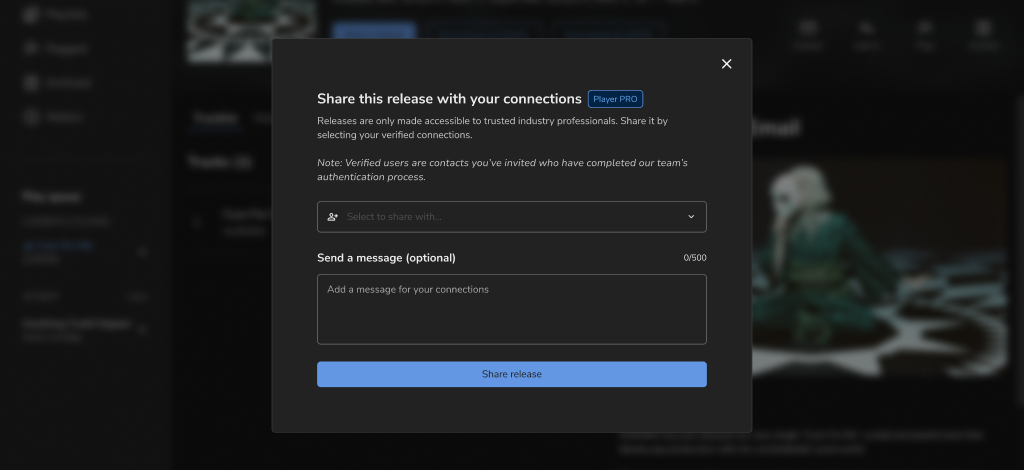The image size is (1024, 470).
Task: Click the third icon in the top-right icon row
Action: click(924, 32)
